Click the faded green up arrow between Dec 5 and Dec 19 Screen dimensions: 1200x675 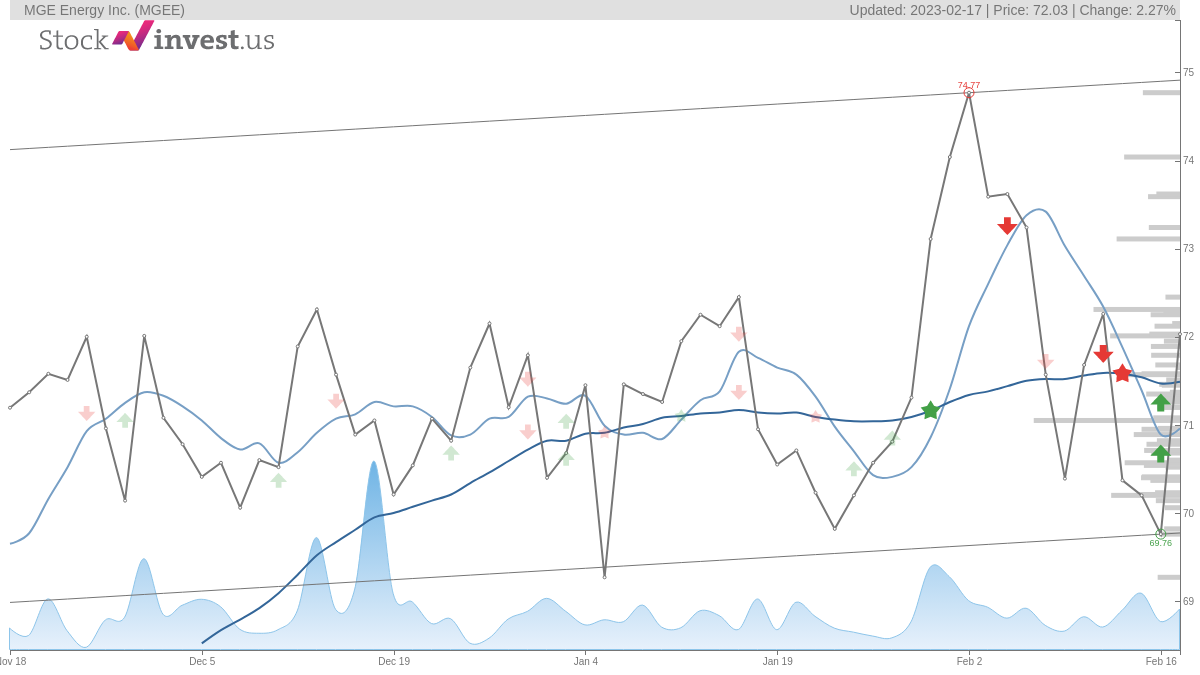click(x=278, y=480)
